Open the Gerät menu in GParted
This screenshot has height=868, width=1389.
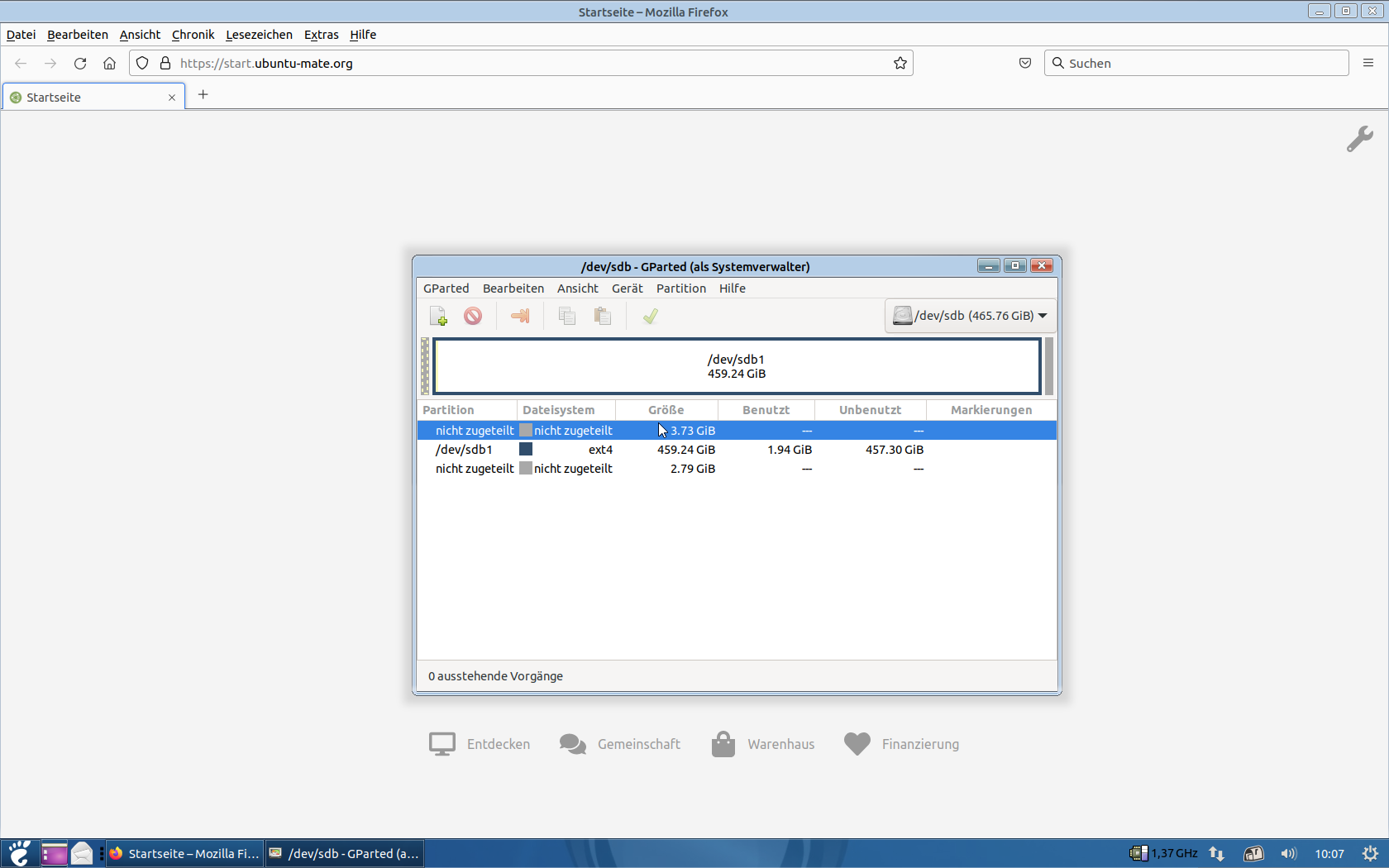coord(628,289)
